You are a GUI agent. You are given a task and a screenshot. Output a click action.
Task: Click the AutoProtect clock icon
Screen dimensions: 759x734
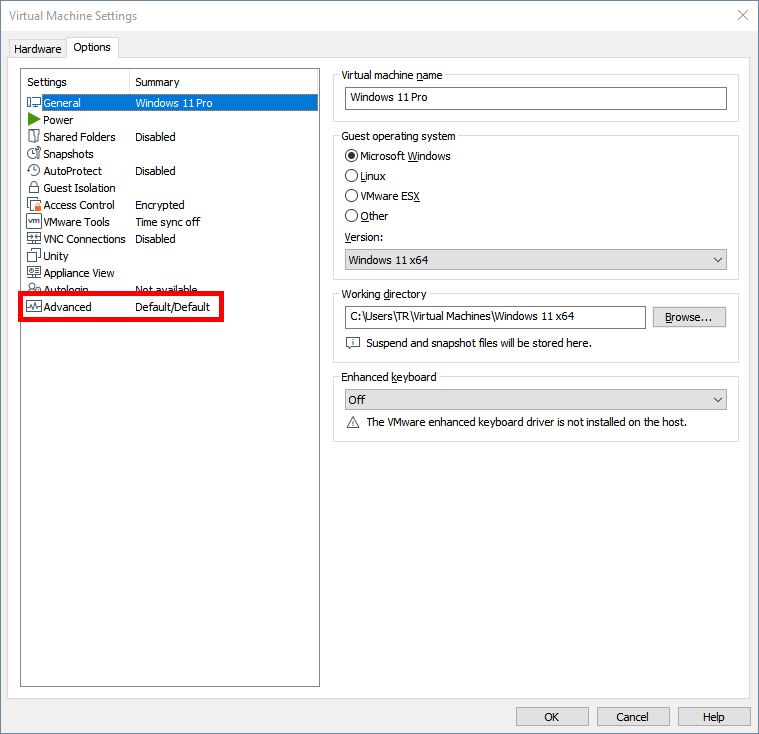click(x=34, y=170)
